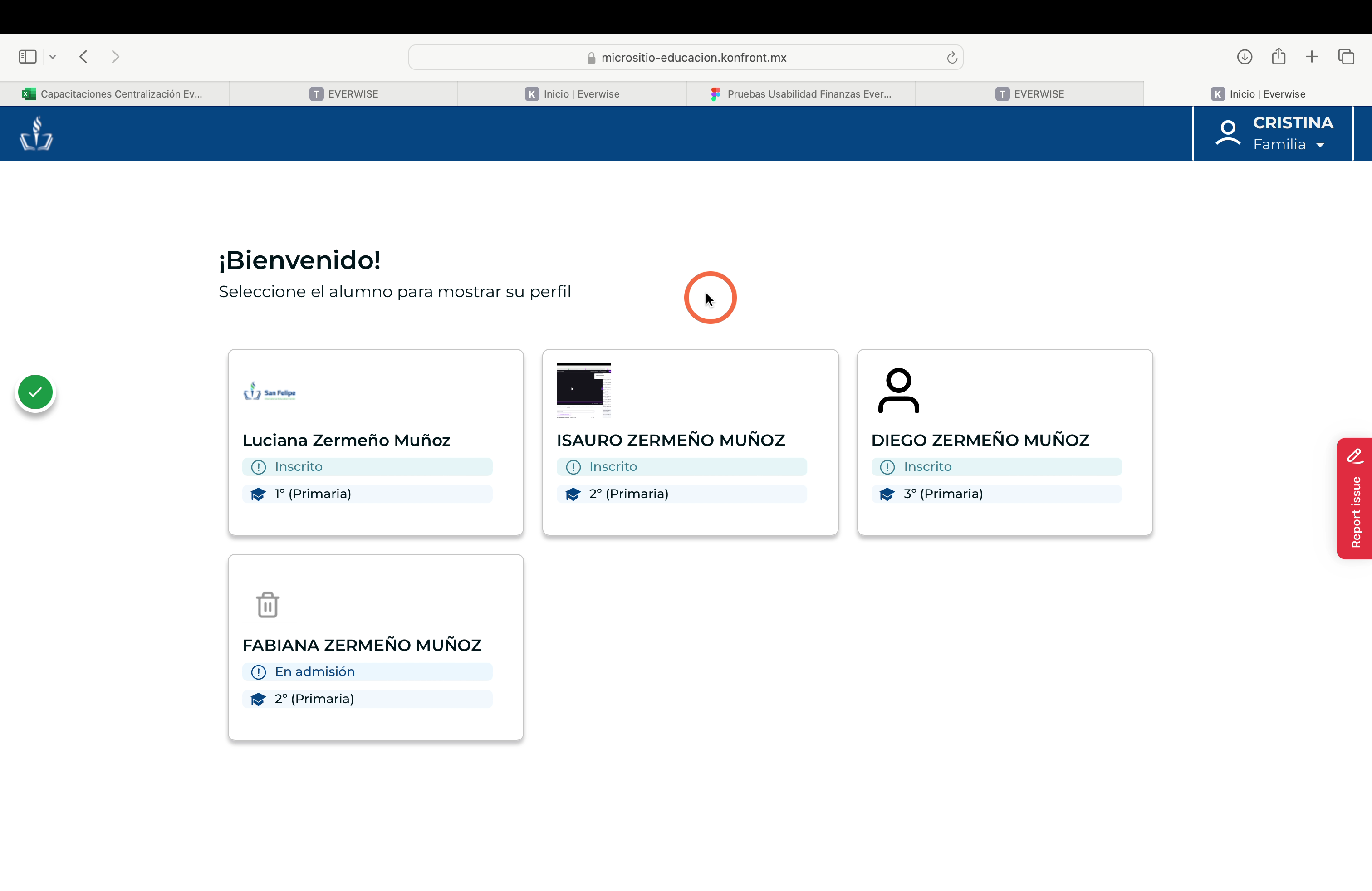Switch to Pruebas Usabilidad Finanzas tab
Viewport: 1372px width, 891px height.
point(801,93)
